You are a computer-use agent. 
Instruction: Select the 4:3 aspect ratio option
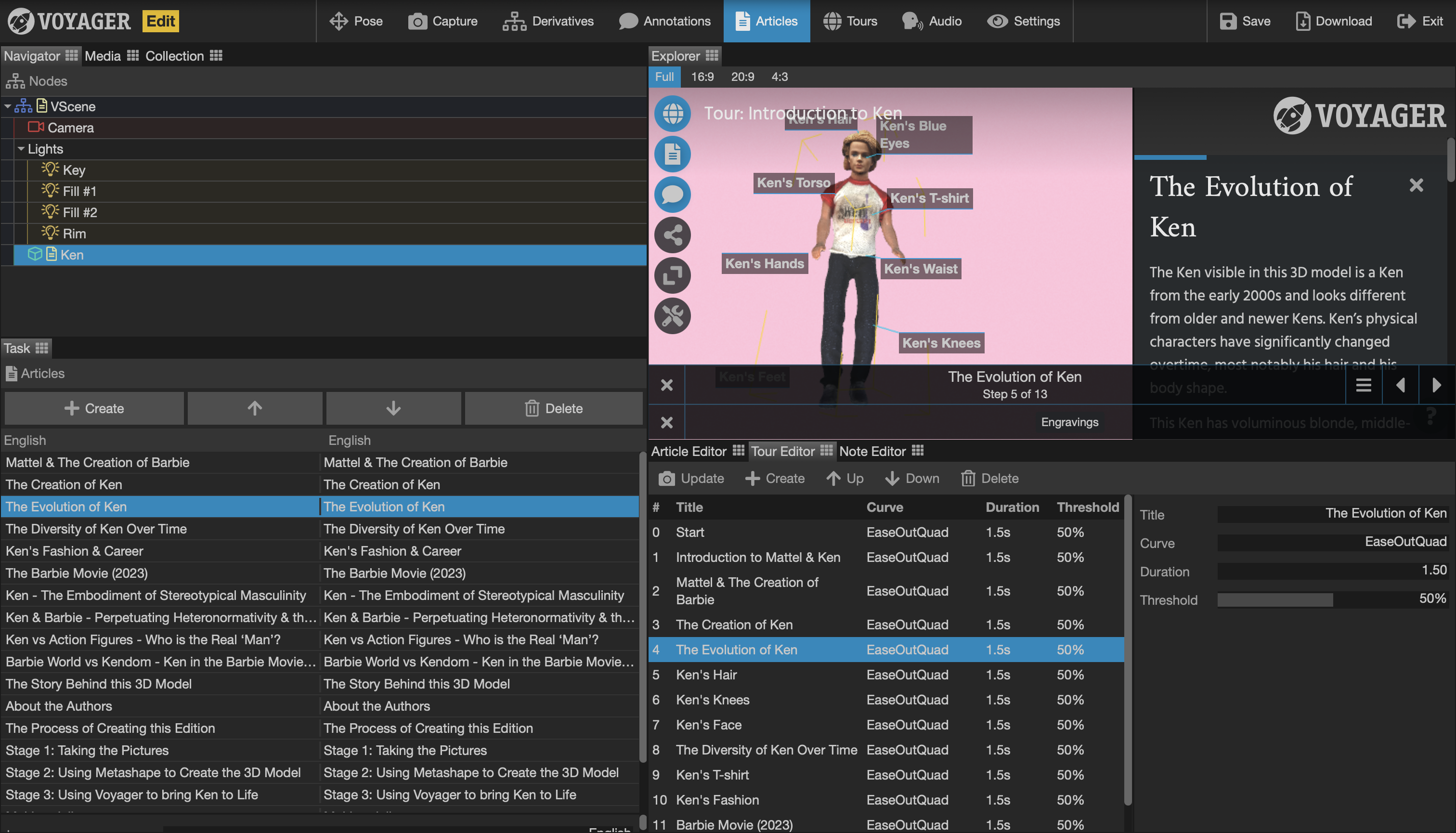779,77
